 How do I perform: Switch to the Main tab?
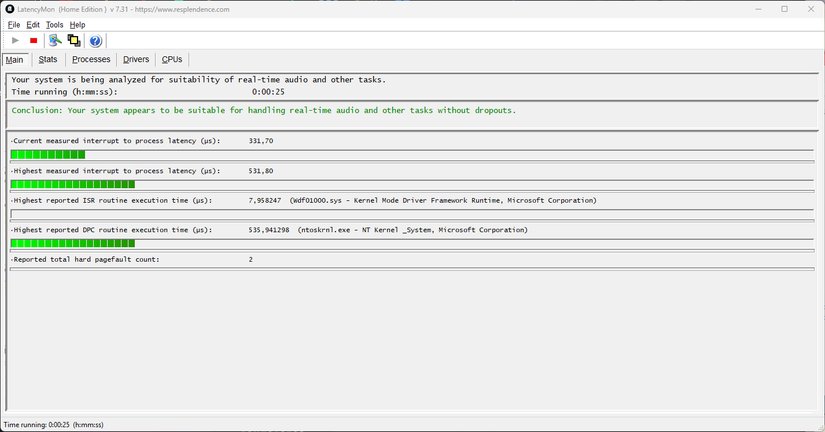pyautogui.click(x=15, y=59)
